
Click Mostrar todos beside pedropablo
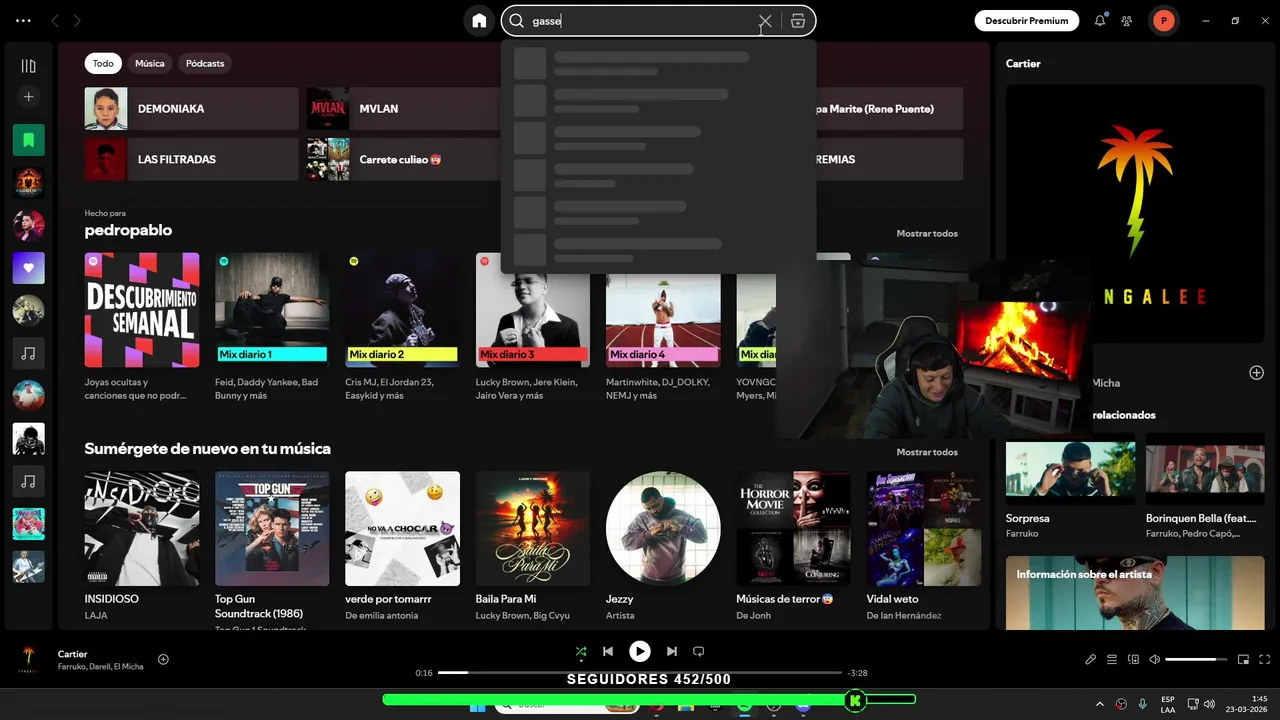pos(926,233)
